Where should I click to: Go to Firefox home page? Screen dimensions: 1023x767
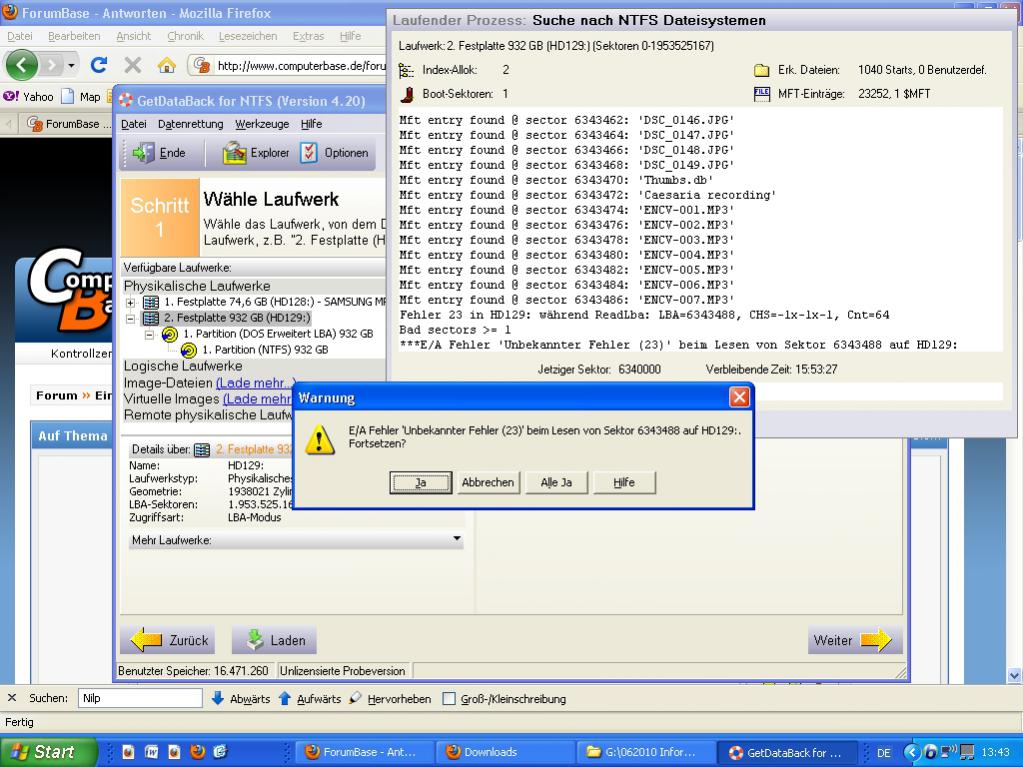point(167,65)
